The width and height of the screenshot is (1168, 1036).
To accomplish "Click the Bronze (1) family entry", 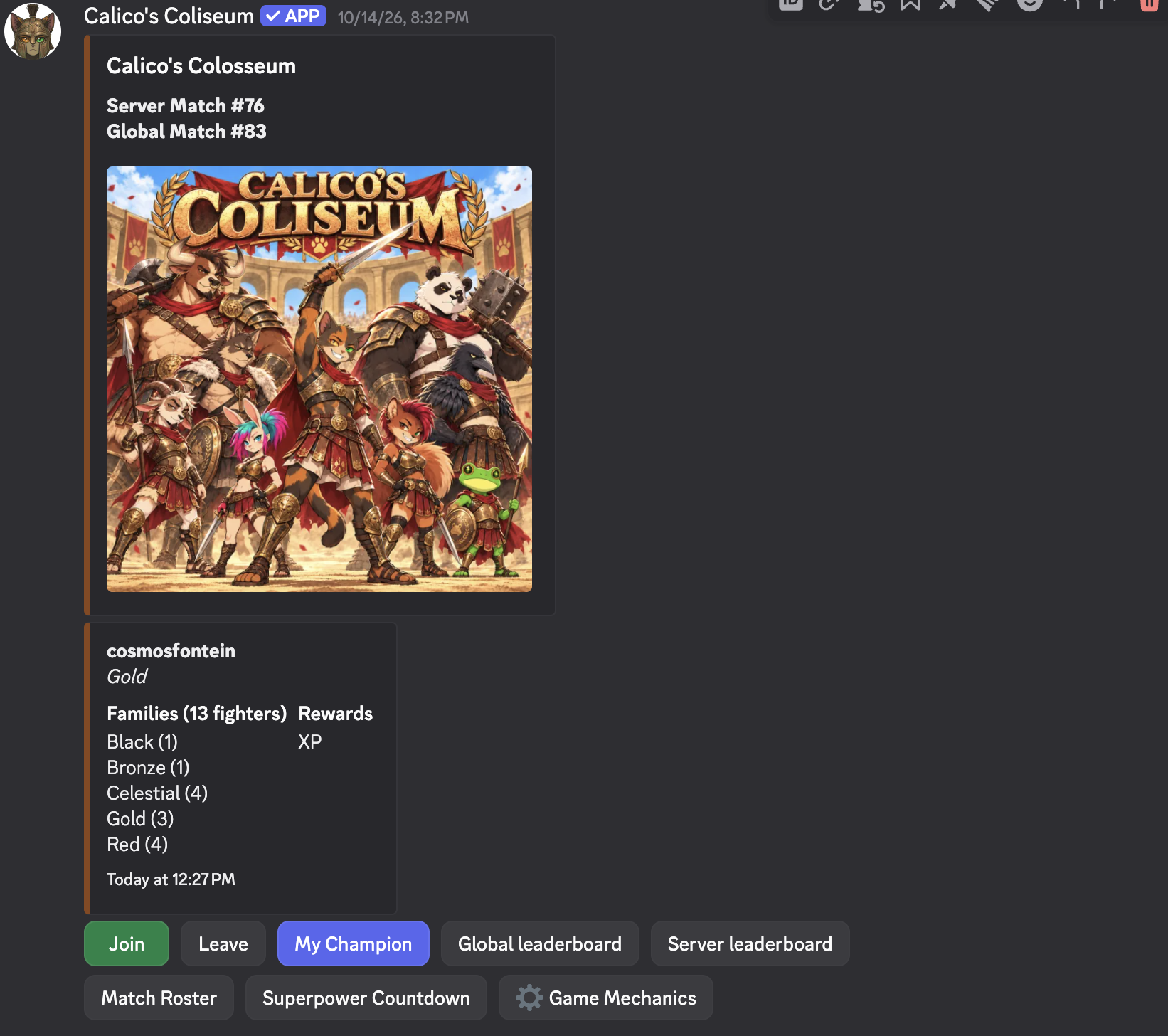I will point(148,768).
